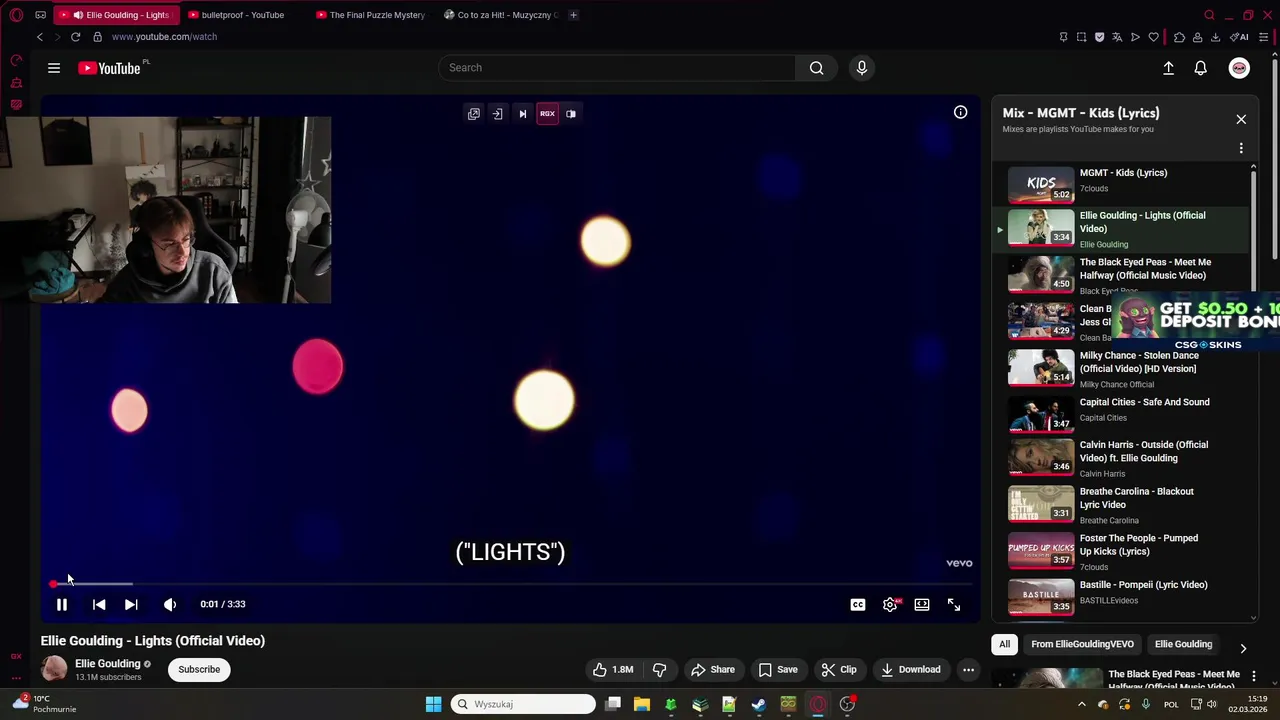Go to YouTube home via logo
1280x720 pixels.
pos(110,68)
